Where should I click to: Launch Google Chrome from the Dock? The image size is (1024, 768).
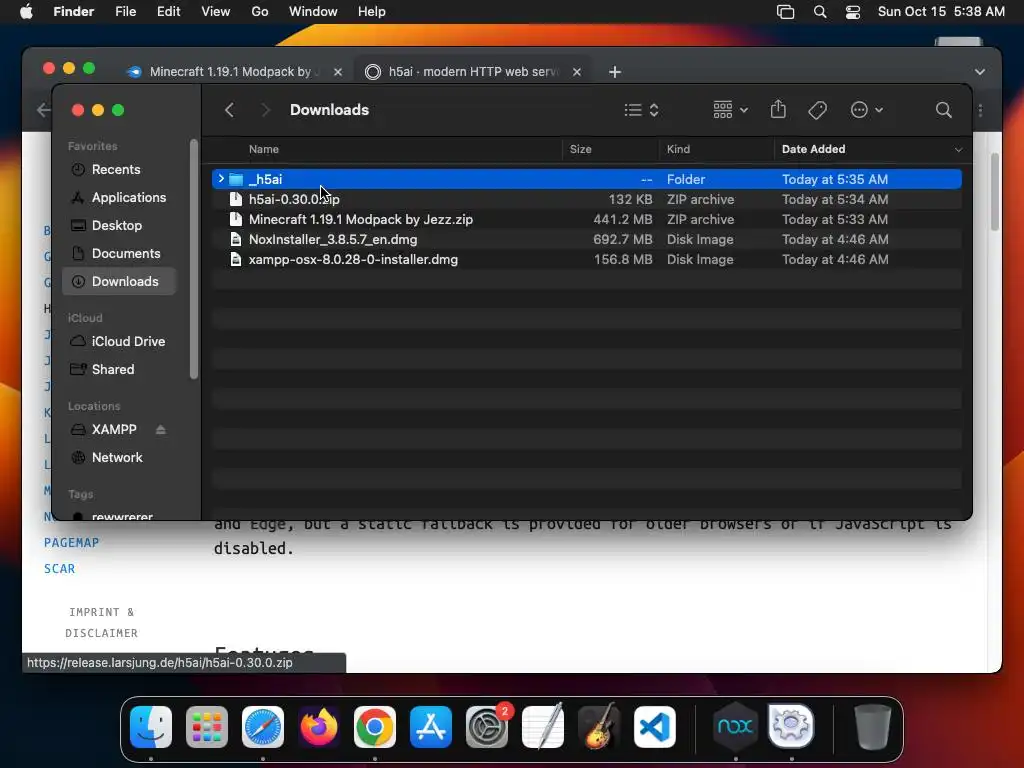coord(375,727)
